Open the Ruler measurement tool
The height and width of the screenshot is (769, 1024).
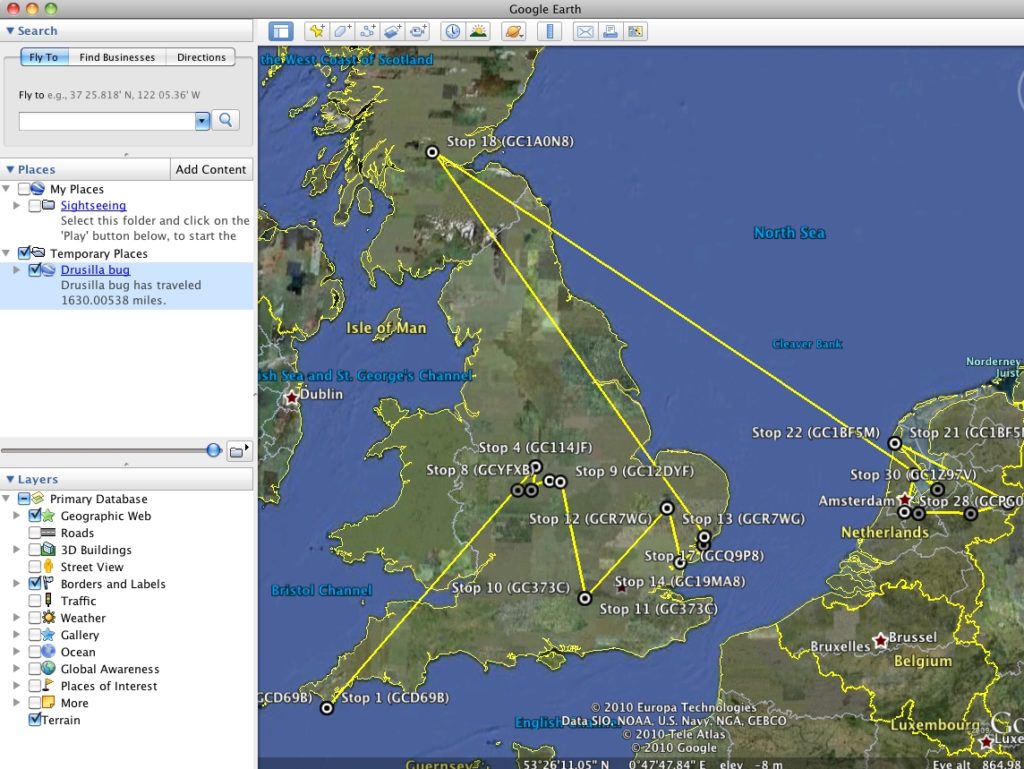point(550,31)
